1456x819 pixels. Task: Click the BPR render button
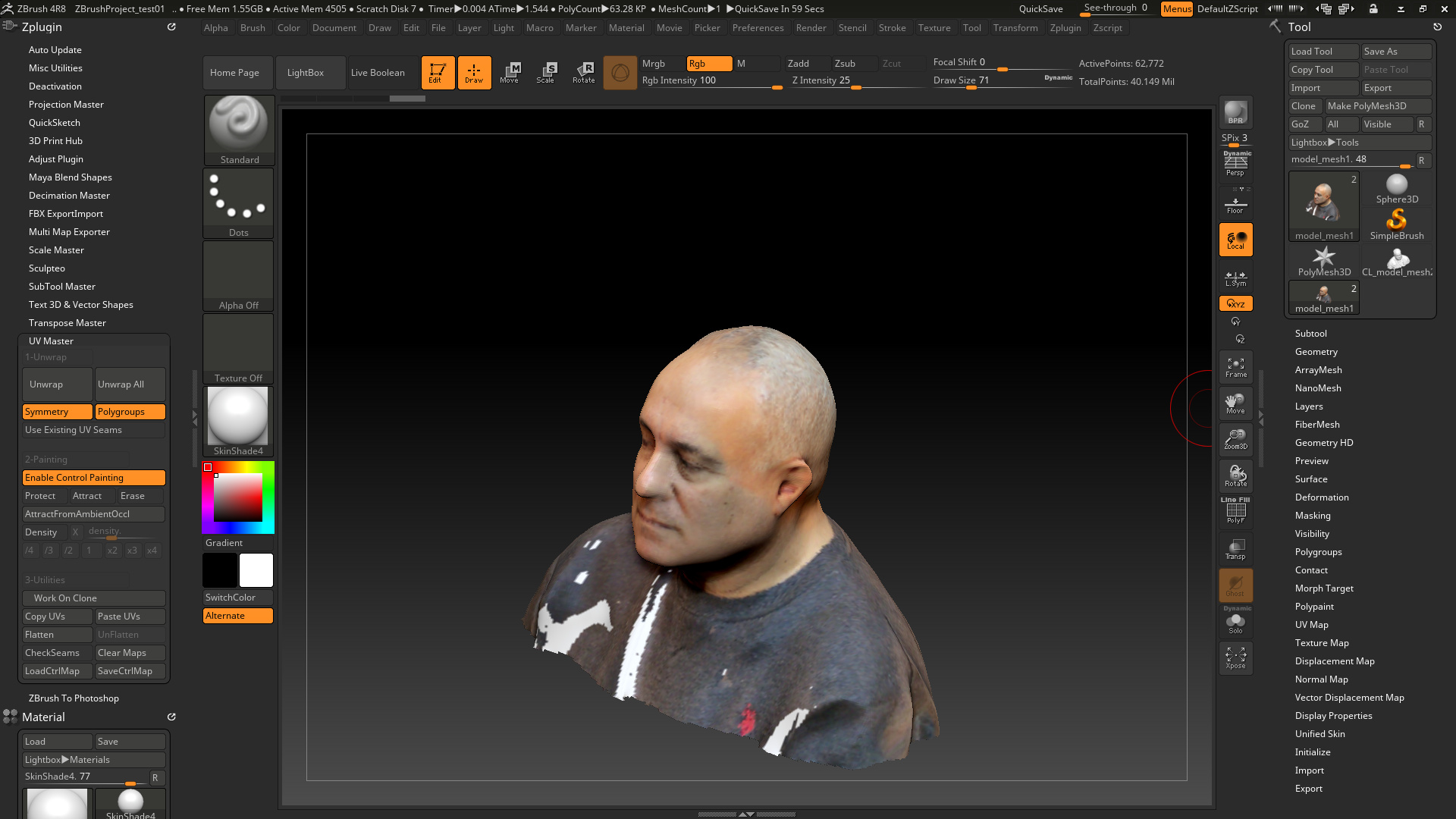(x=1235, y=113)
